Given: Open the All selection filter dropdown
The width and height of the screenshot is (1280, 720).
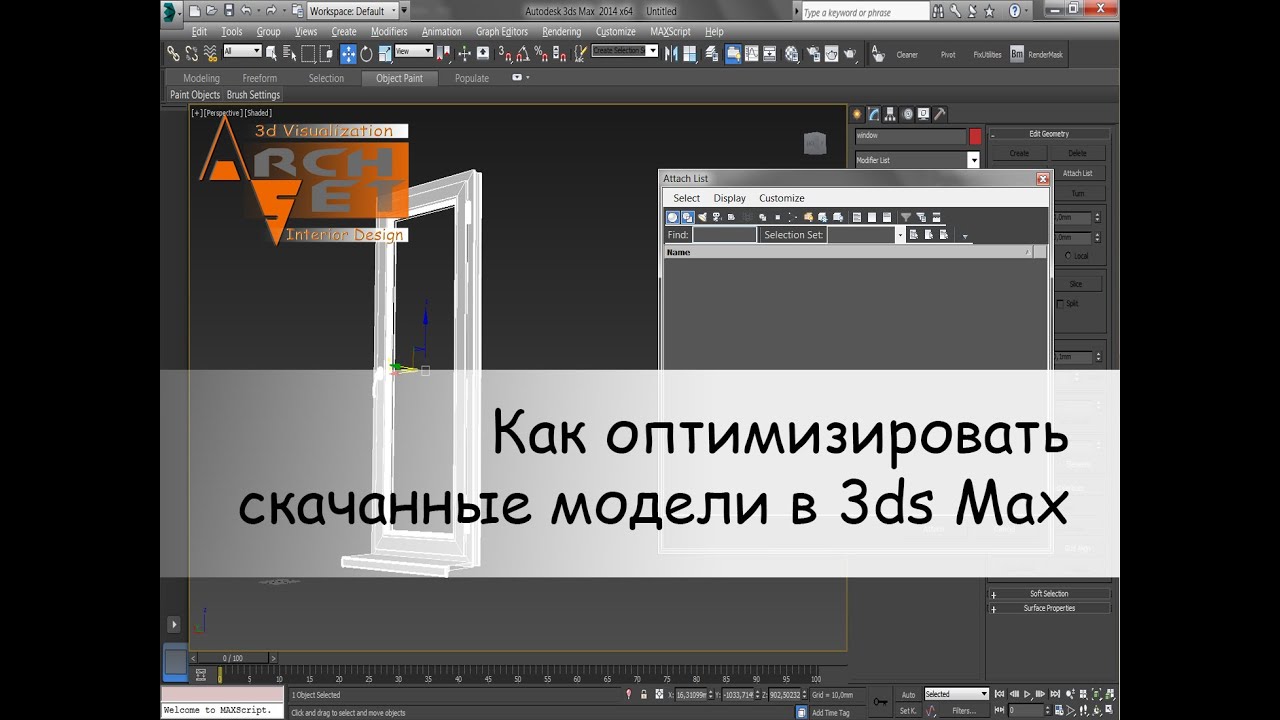Looking at the screenshot, I should point(242,51).
